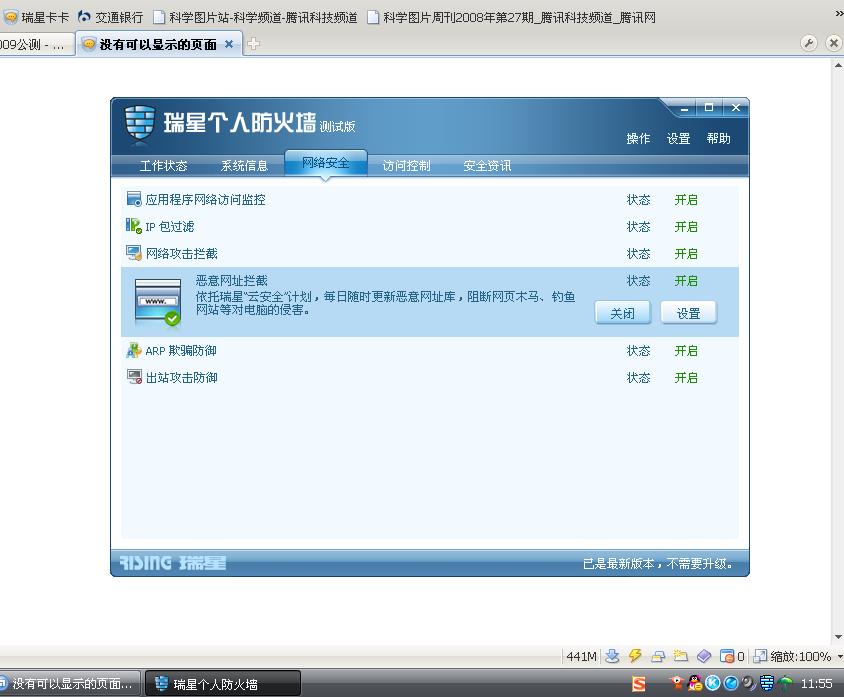Click the sparkle new-window status bar icon
The image size is (844, 697).
pyautogui.click(x=681, y=656)
